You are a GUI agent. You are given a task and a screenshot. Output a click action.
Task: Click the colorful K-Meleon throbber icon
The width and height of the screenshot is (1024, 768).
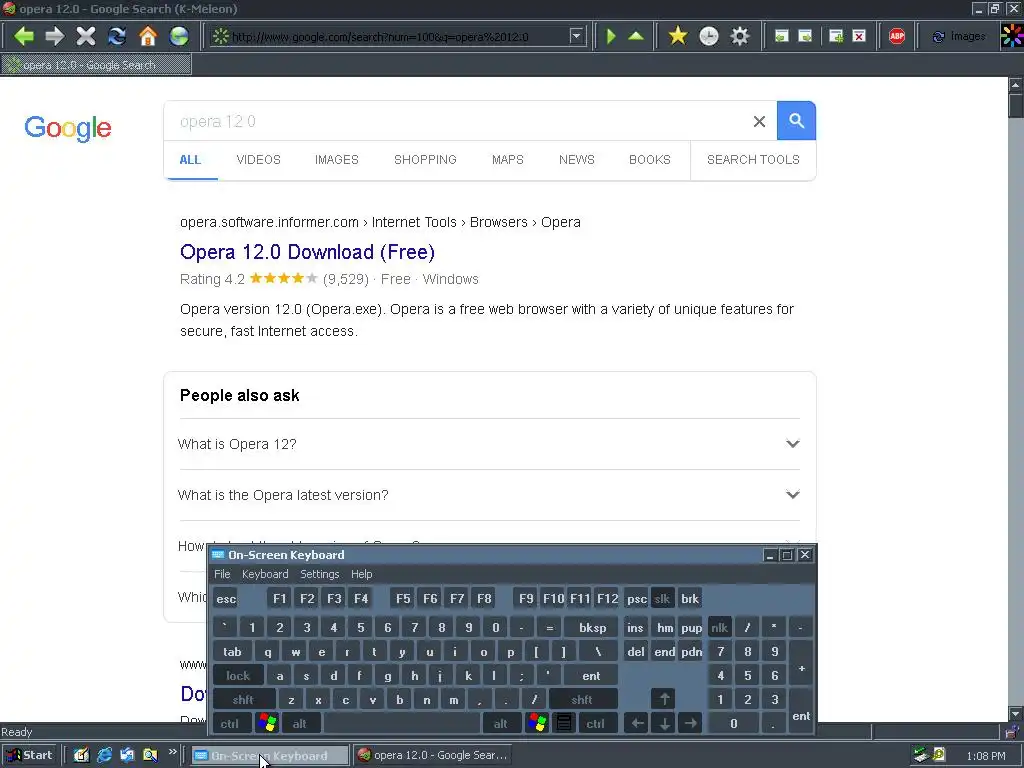point(1012,36)
